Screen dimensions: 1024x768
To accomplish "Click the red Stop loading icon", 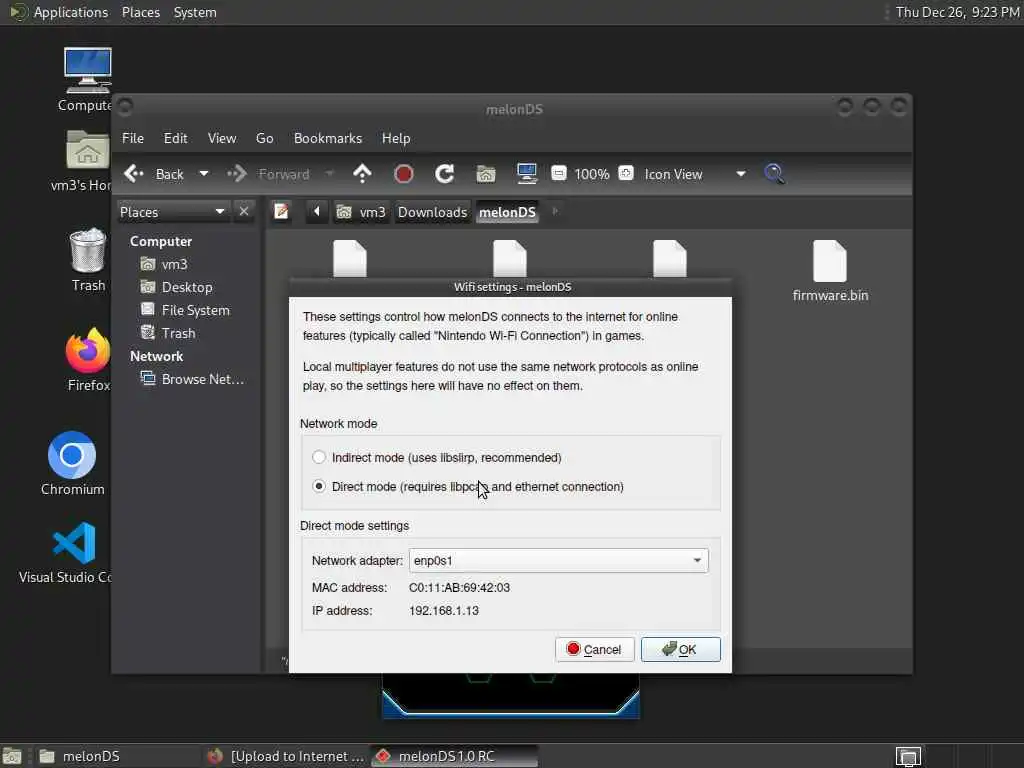I will (404, 174).
